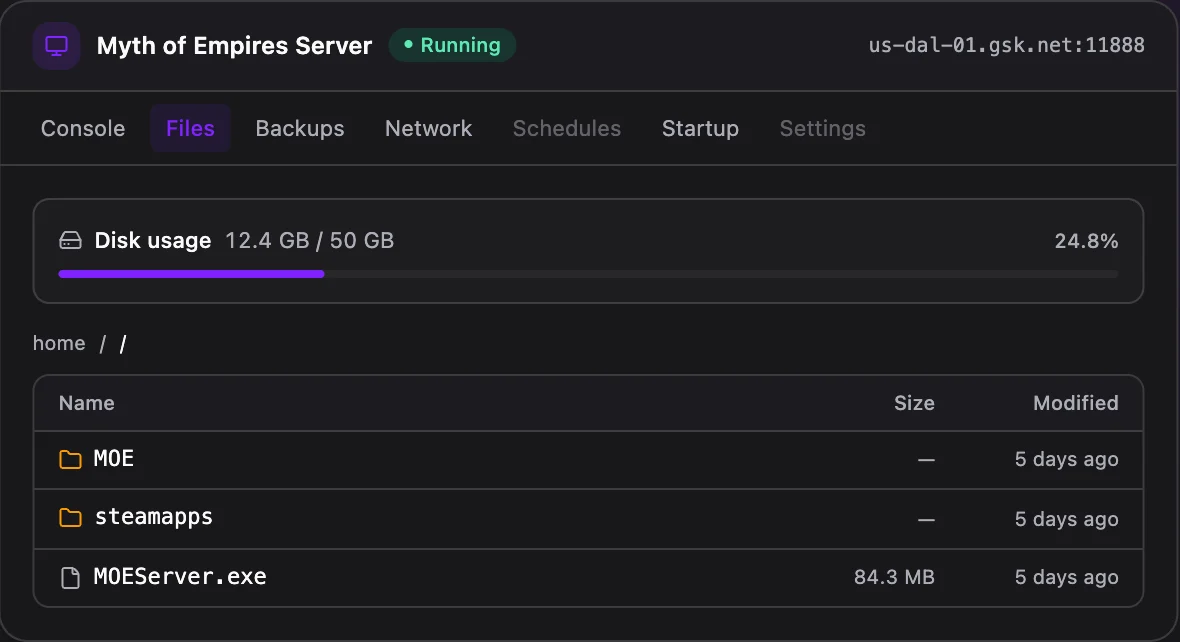Select the MOEServer.exe file name

click(180, 577)
